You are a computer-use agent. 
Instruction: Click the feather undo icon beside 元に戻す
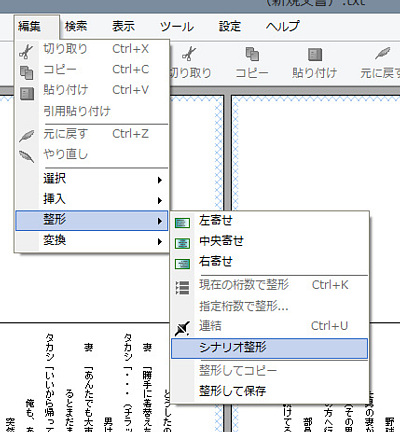[27, 136]
